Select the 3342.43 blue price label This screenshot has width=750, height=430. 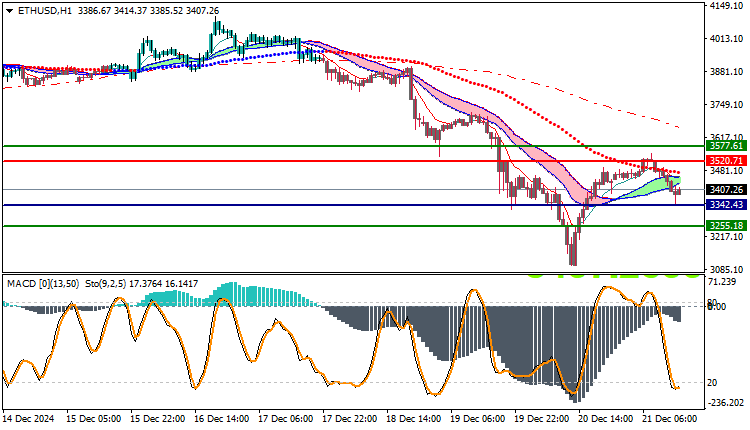pyautogui.click(x=726, y=205)
